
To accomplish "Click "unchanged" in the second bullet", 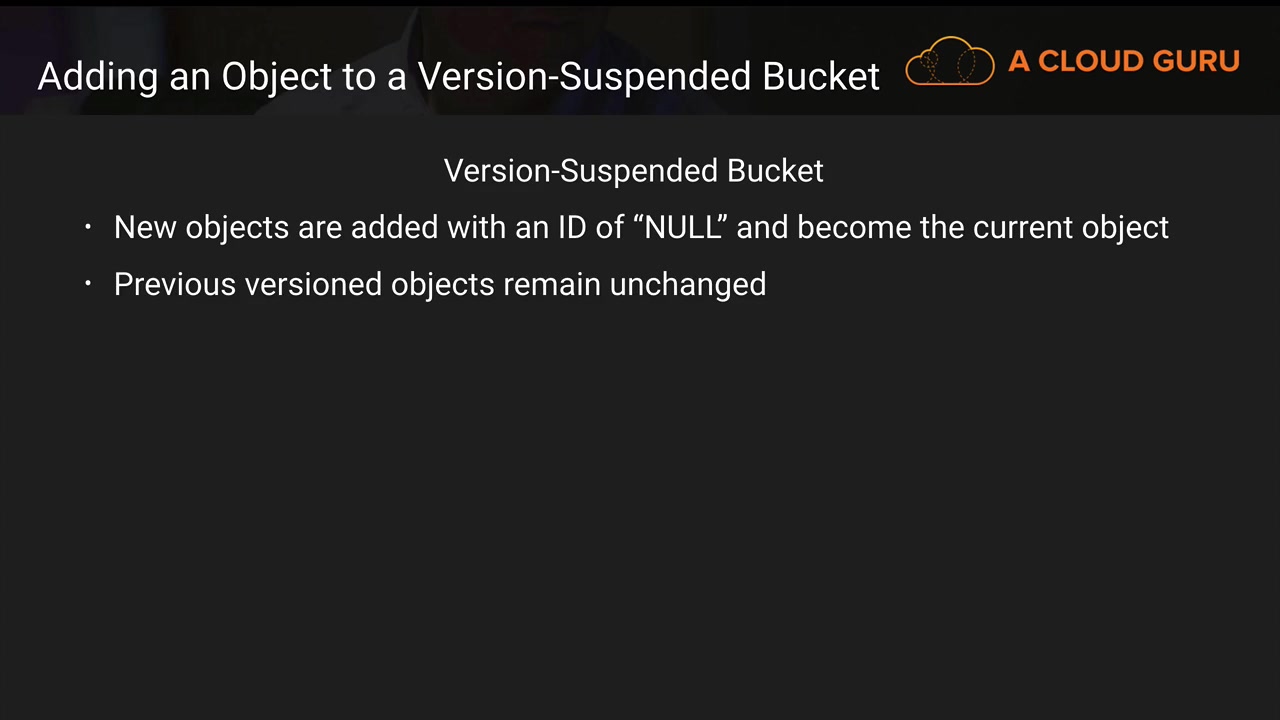I will tap(687, 285).
